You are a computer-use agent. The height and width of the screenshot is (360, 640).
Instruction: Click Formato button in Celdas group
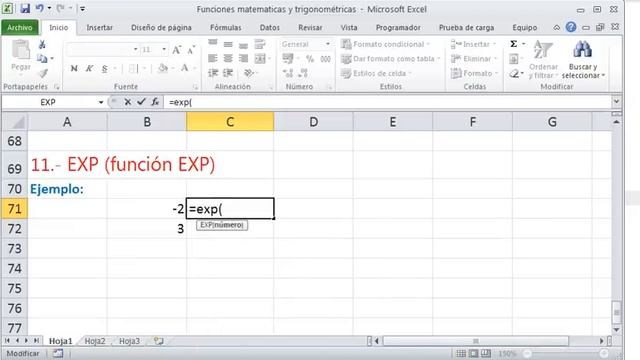[x=474, y=73]
